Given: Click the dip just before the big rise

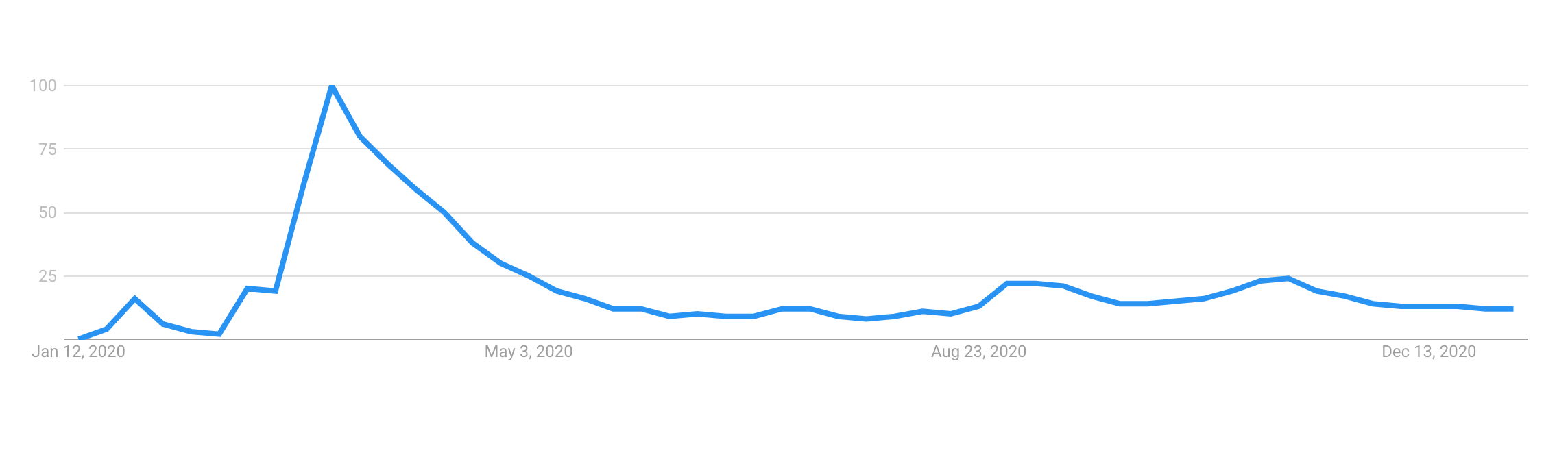Looking at the screenshot, I should pos(219,334).
